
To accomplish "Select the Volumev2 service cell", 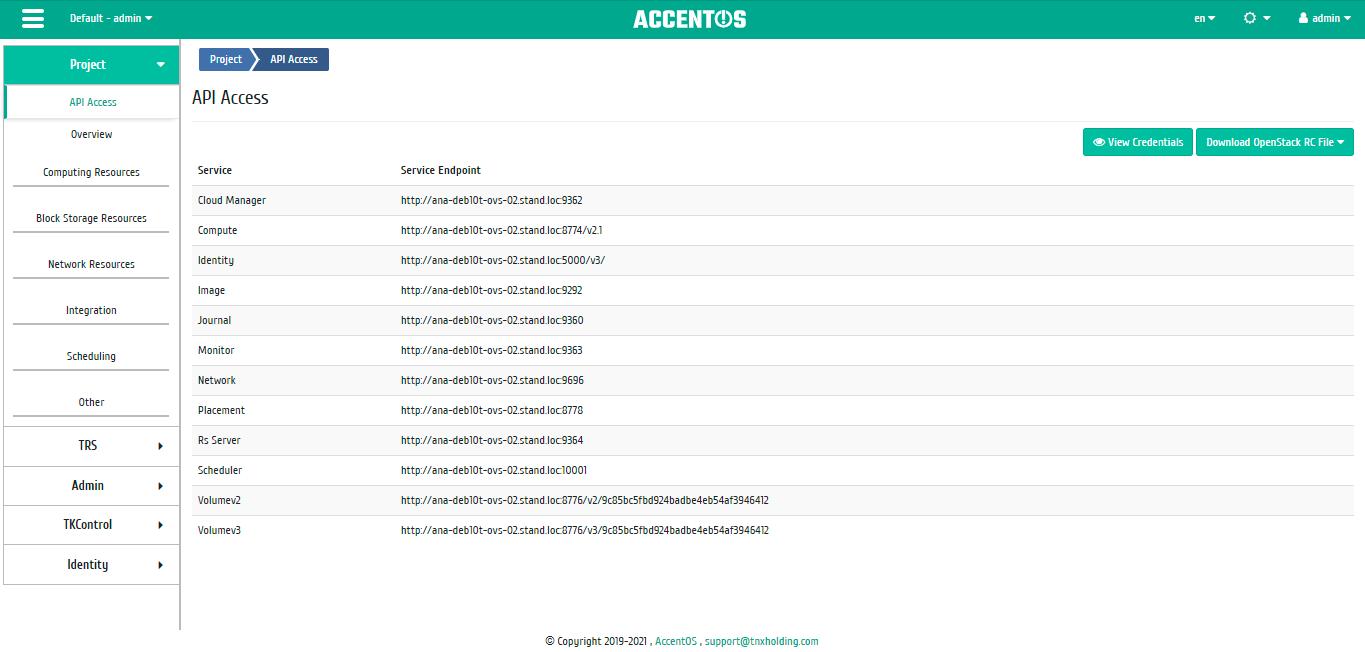I will point(219,500).
